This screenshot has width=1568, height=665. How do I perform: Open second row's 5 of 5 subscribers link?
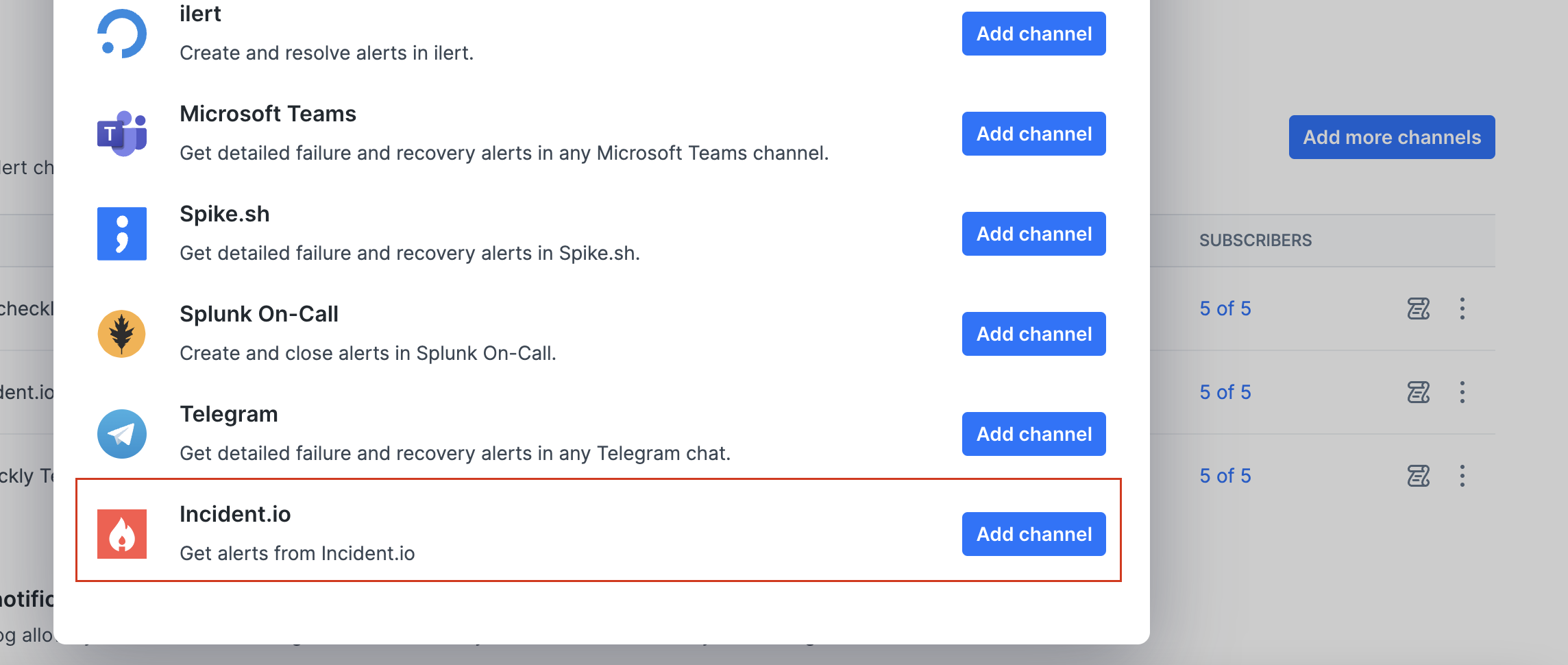[1225, 392]
